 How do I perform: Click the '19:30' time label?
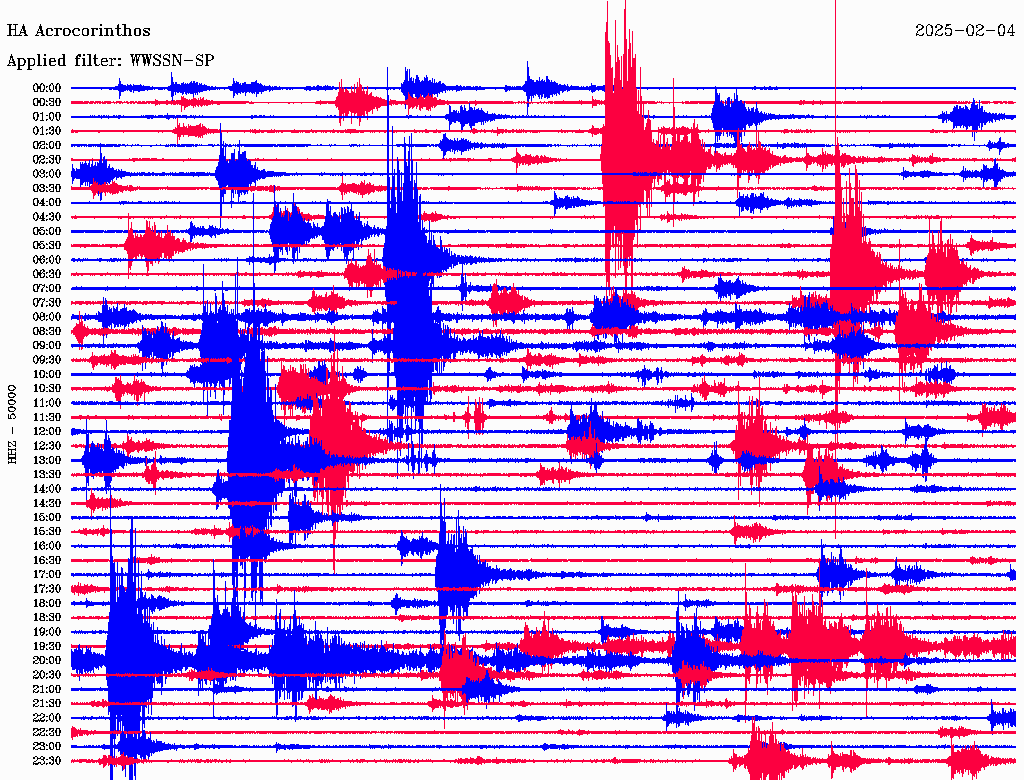46,647
